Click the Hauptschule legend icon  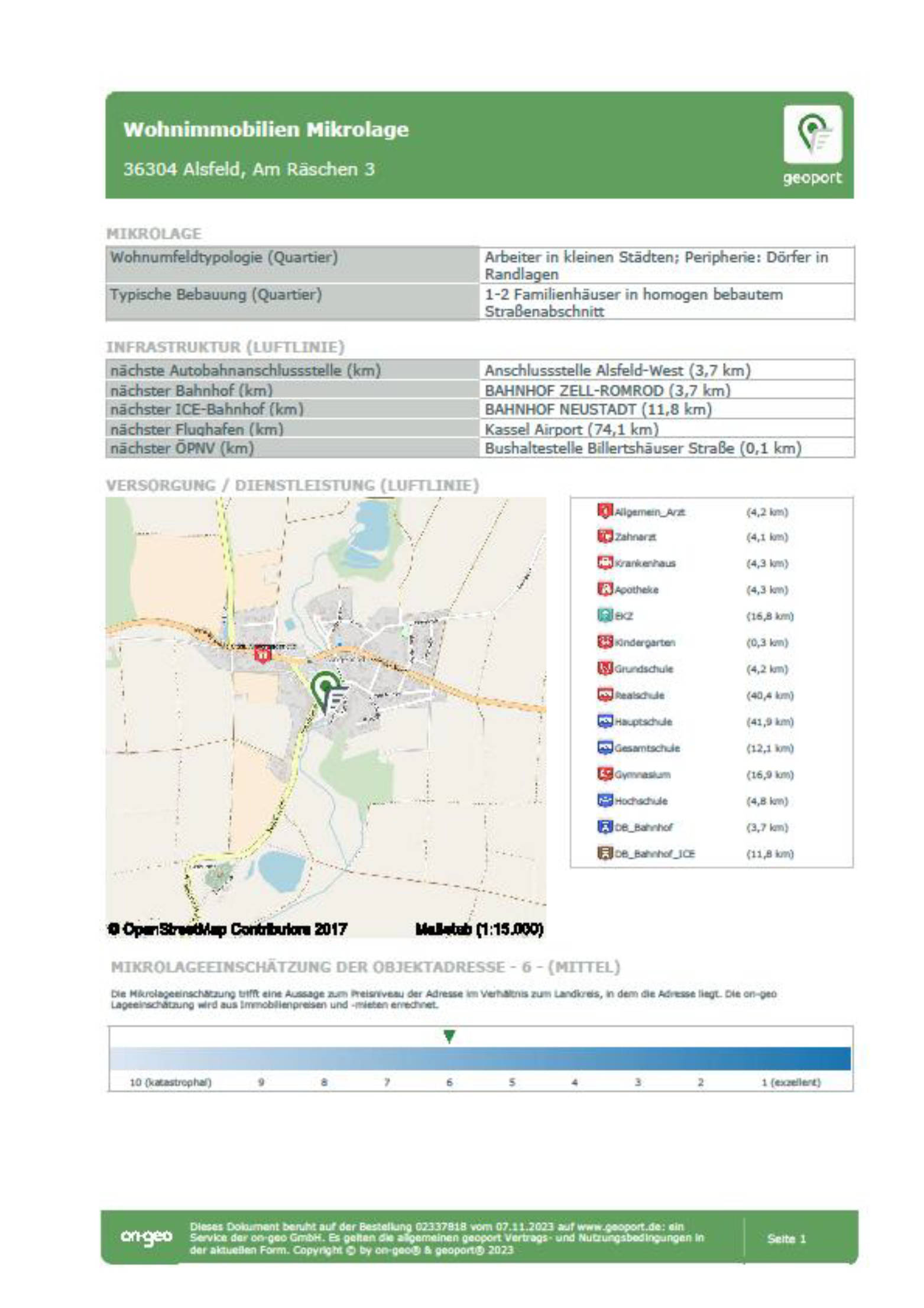tap(604, 721)
